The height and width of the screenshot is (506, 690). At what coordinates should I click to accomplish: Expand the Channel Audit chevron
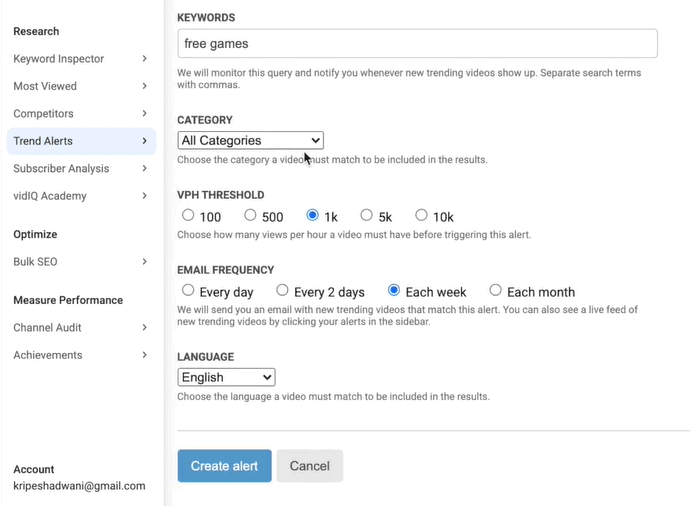tap(144, 327)
